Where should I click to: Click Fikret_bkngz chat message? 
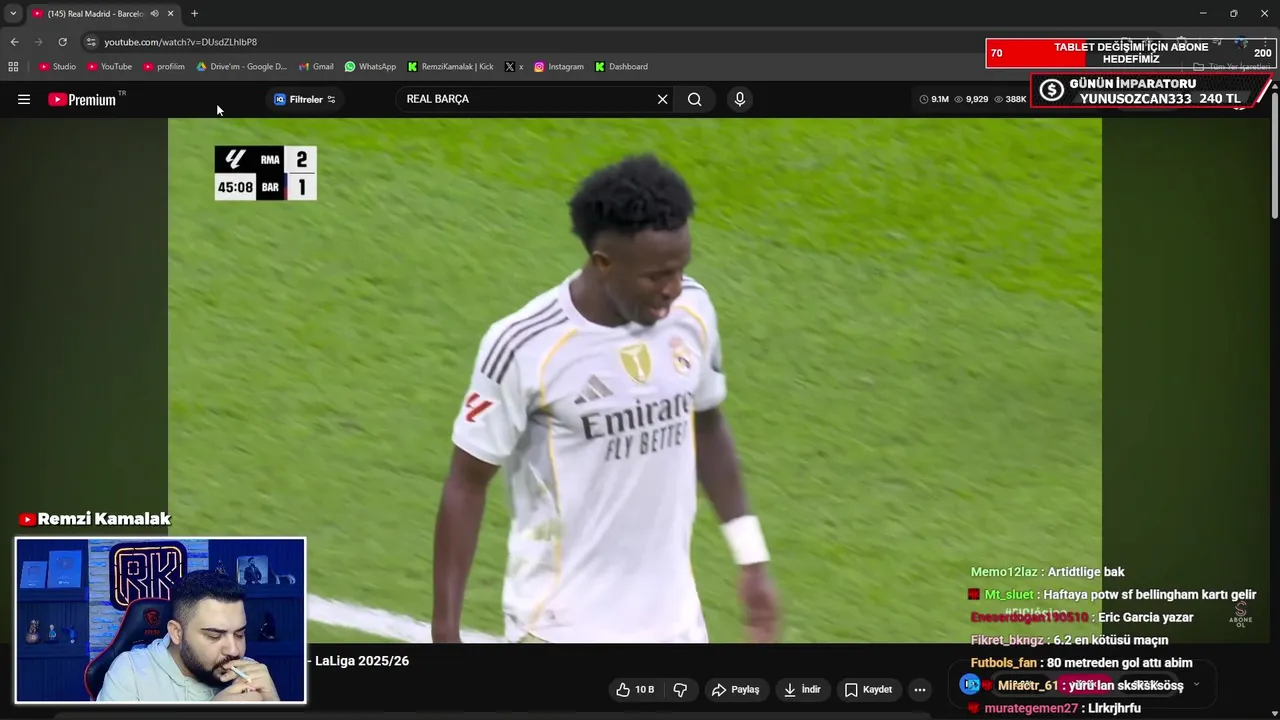tap(1069, 640)
